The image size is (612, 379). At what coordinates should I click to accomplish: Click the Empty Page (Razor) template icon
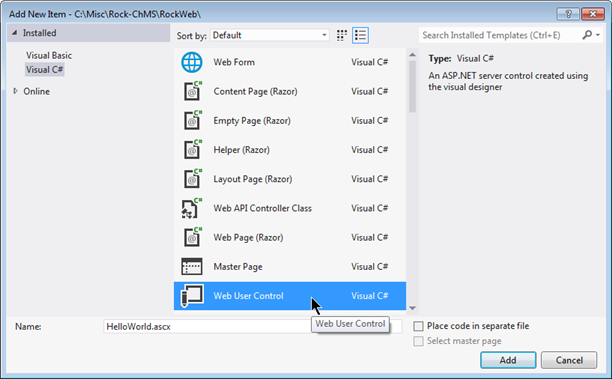coord(193,120)
